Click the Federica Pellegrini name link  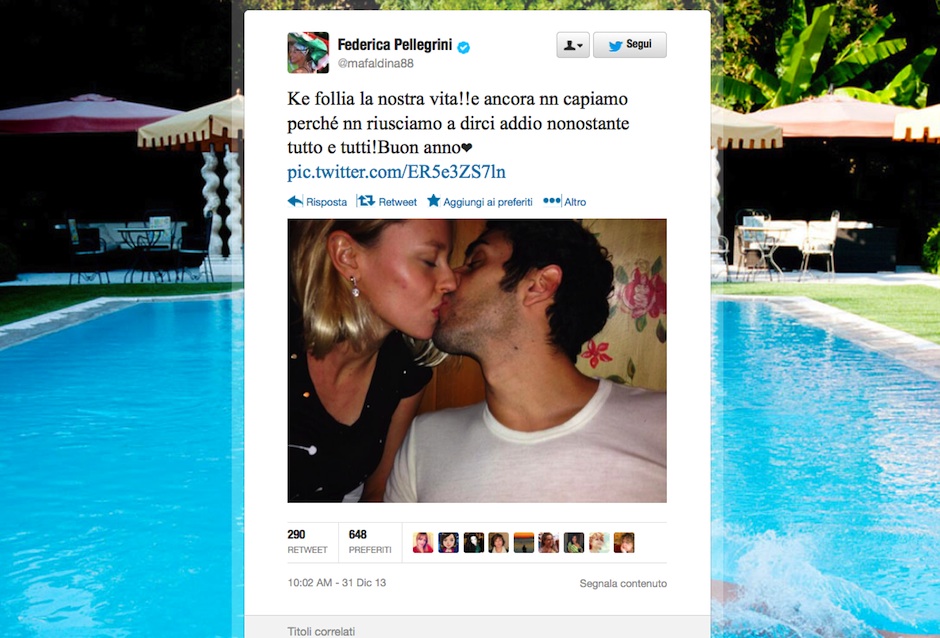click(x=394, y=45)
